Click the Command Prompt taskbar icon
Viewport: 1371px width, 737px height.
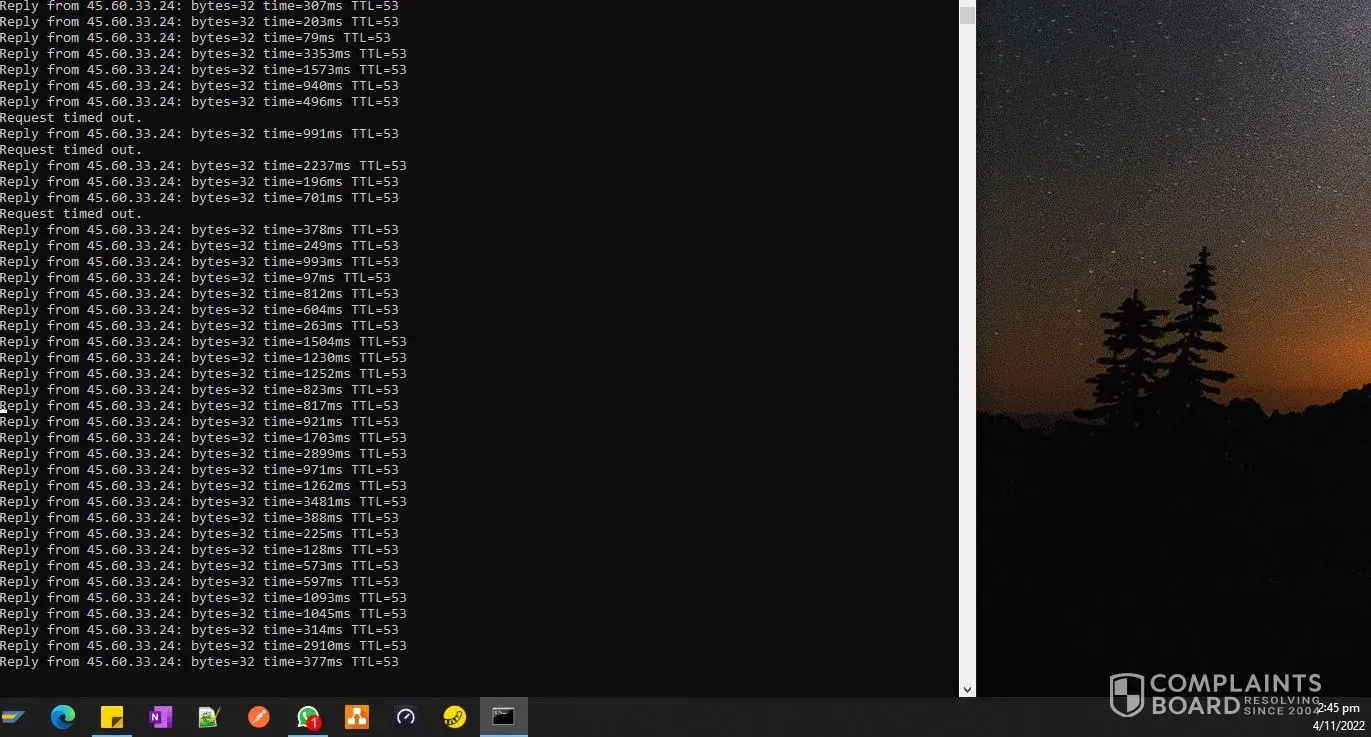(503, 717)
